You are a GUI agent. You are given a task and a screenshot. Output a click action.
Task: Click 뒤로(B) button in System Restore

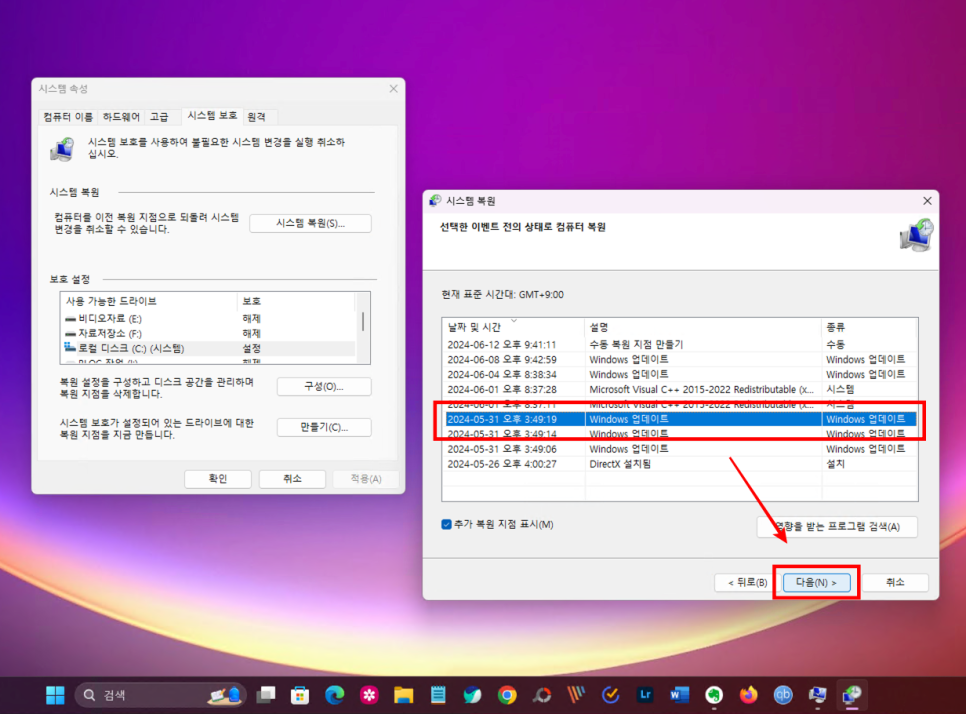pos(747,582)
